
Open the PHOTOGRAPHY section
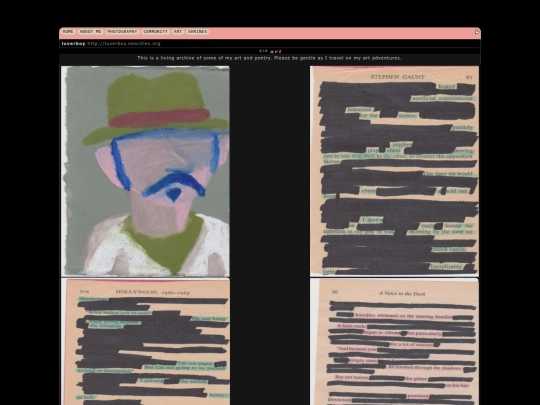pos(122,31)
